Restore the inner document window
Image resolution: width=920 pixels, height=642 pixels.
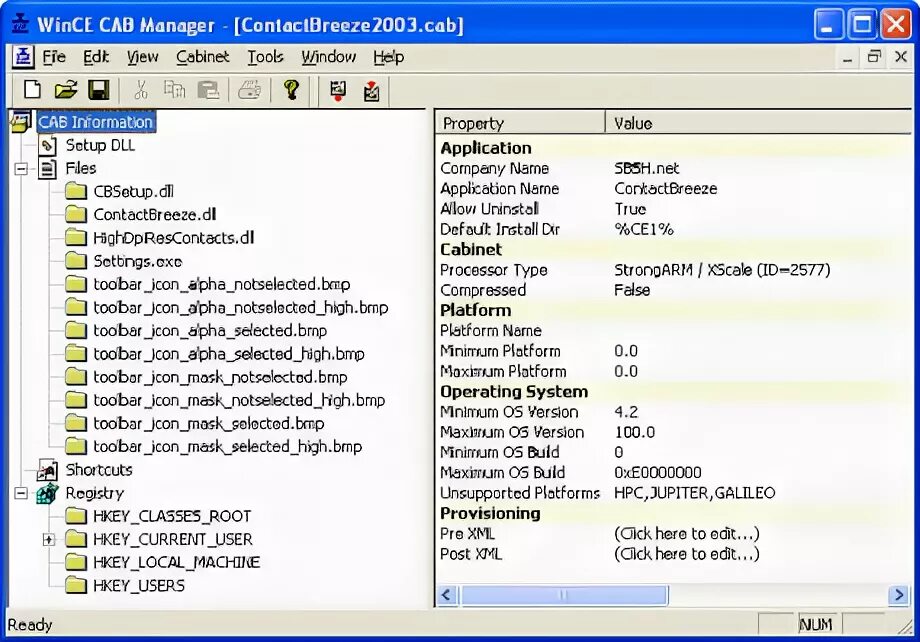pyautogui.click(x=874, y=57)
